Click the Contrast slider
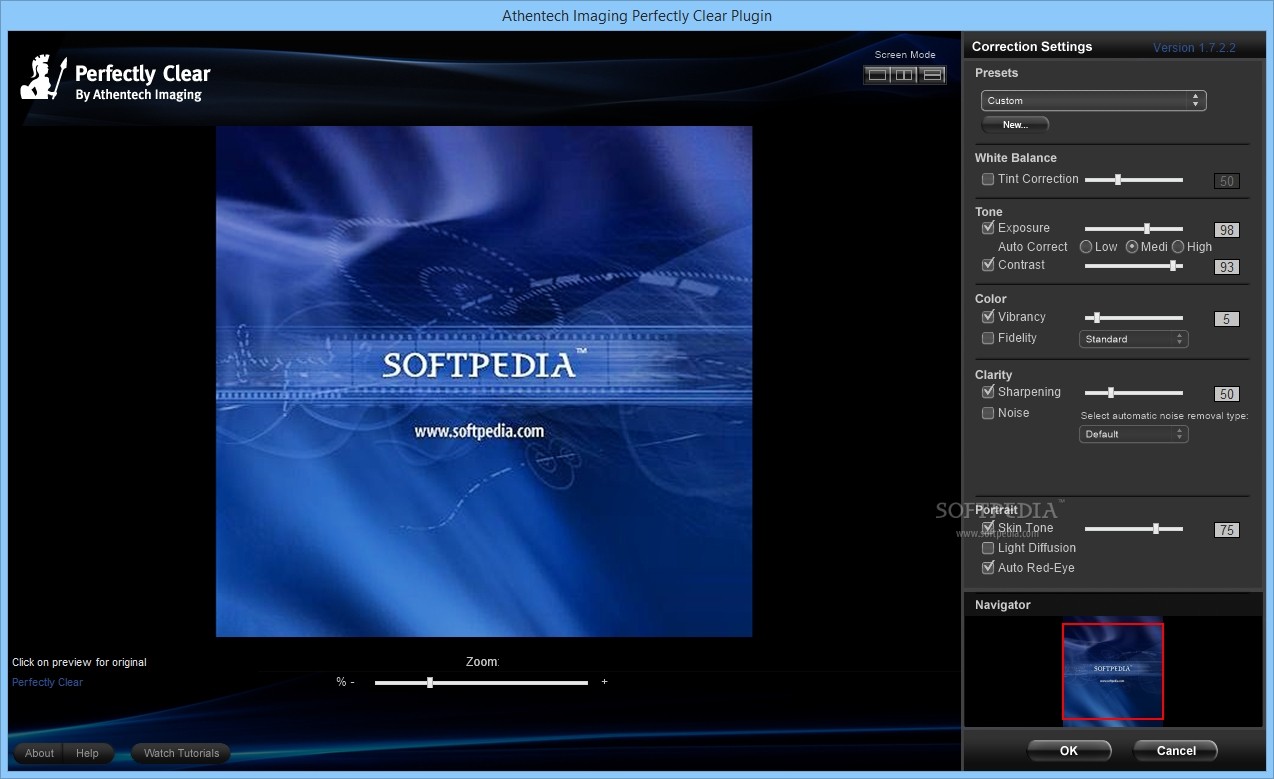This screenshot has height=779, width=1274. [x=1134, y=266]
